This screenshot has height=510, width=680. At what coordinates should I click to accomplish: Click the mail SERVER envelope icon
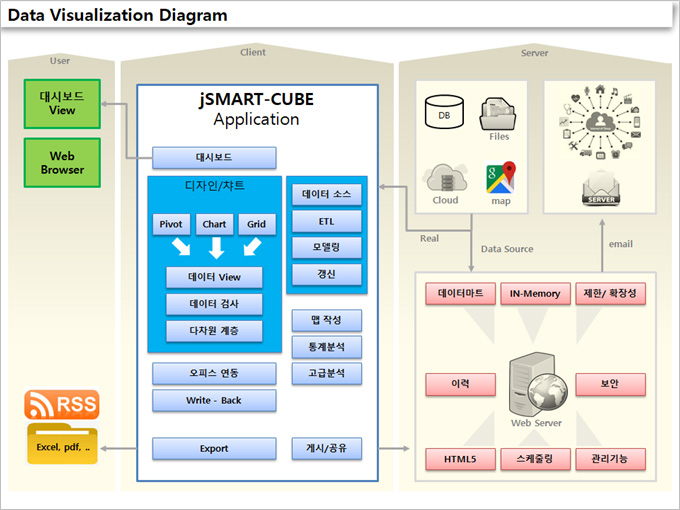tap(601, 188)
